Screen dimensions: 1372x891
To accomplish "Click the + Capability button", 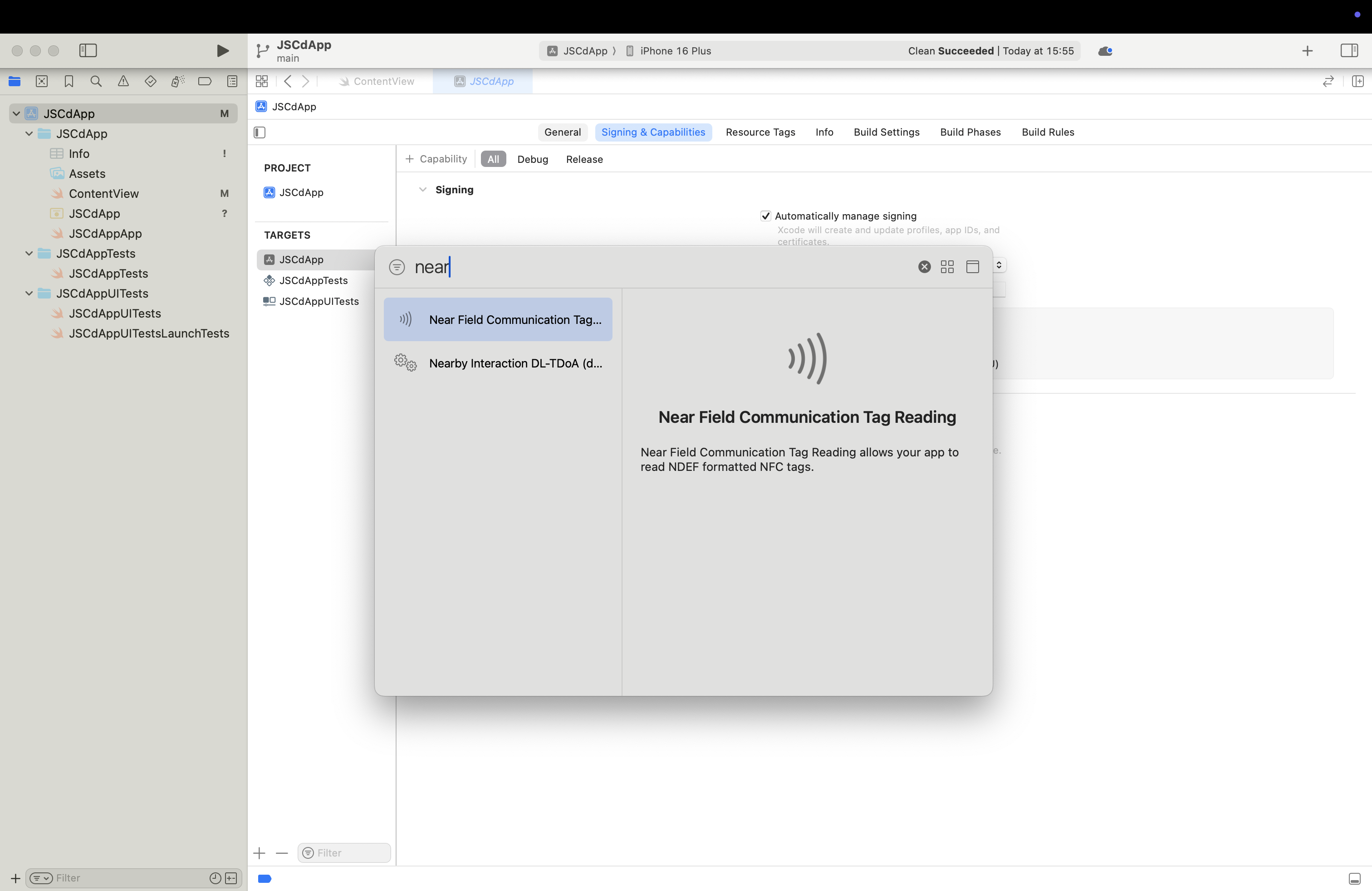I will tap(436, 159).
